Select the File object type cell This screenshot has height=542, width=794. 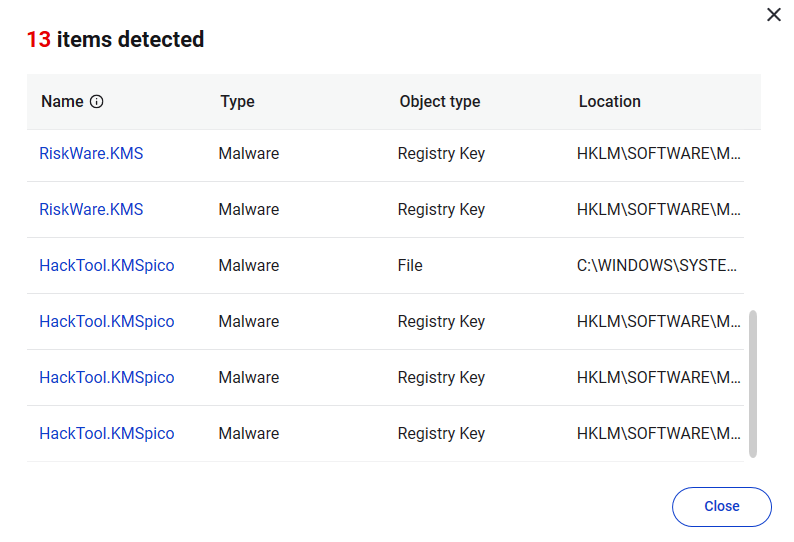pos(410,266)
